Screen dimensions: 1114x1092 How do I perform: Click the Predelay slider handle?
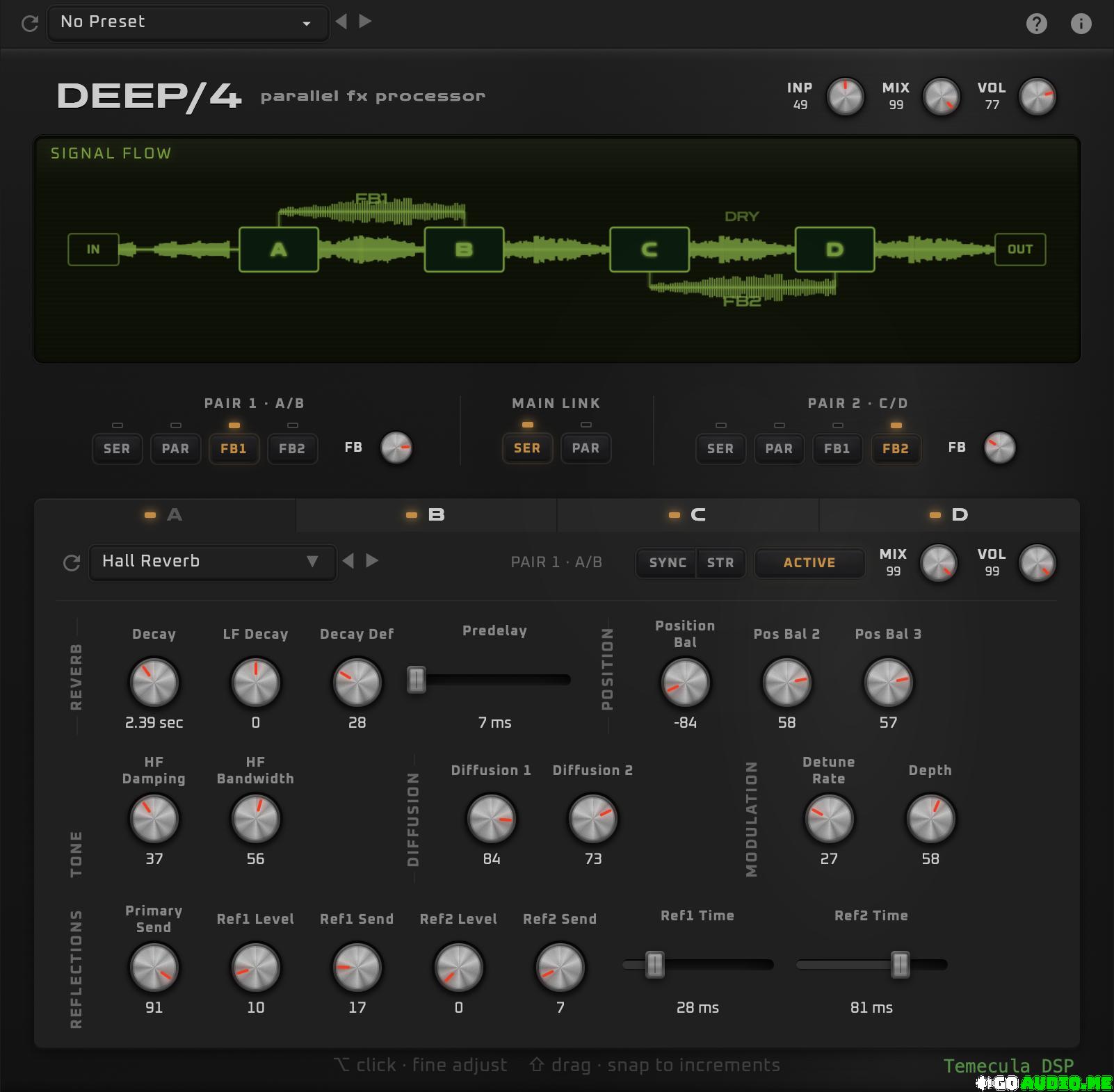417,679
